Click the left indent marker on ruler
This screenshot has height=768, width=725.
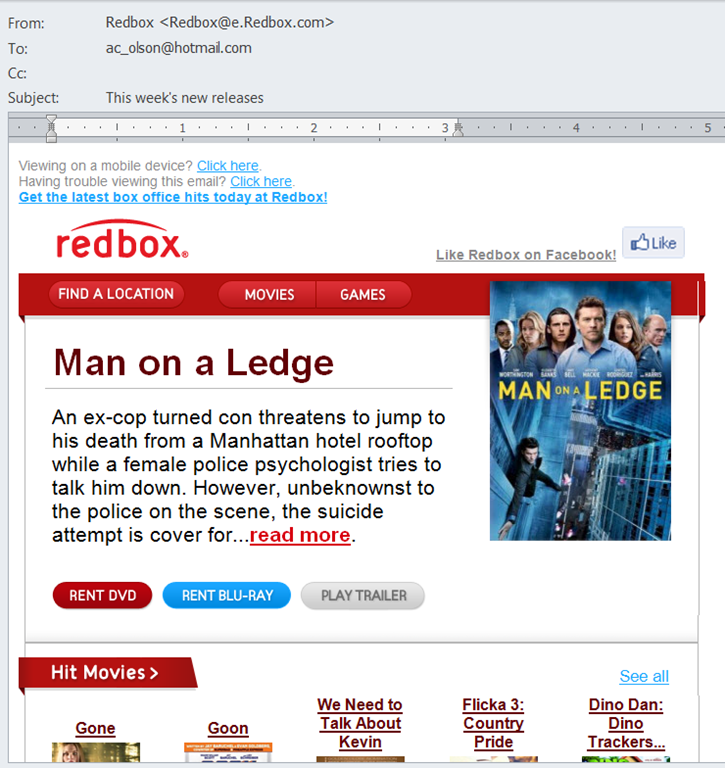51,128
